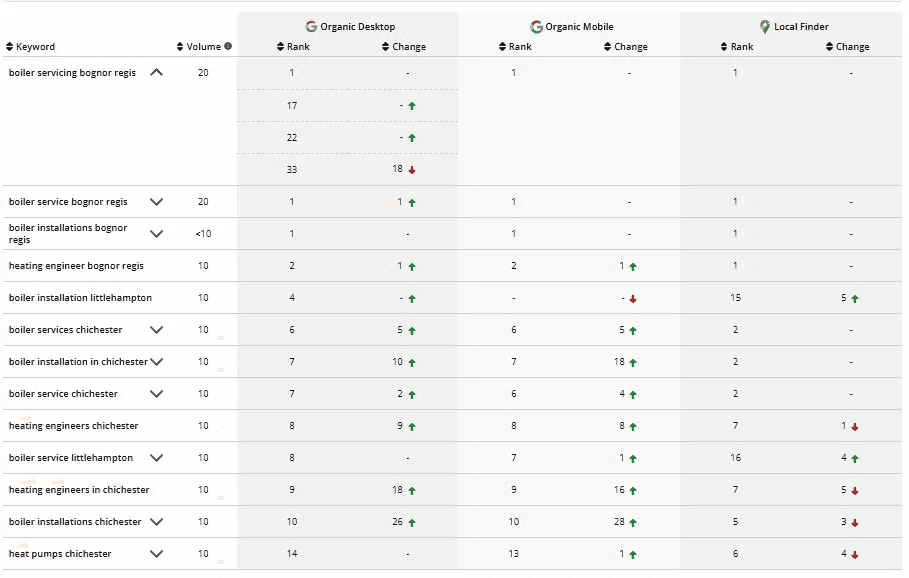Click the Google icon beside Organic Desktop
The height and width of the screenshot is (578, 909).
pos(310,26)
